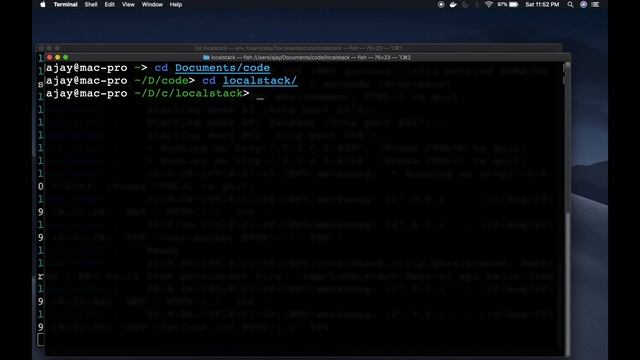This screenshot has height=360, width=640.
Task: Click the battery percentage 97% text
Action: (502, 4)
